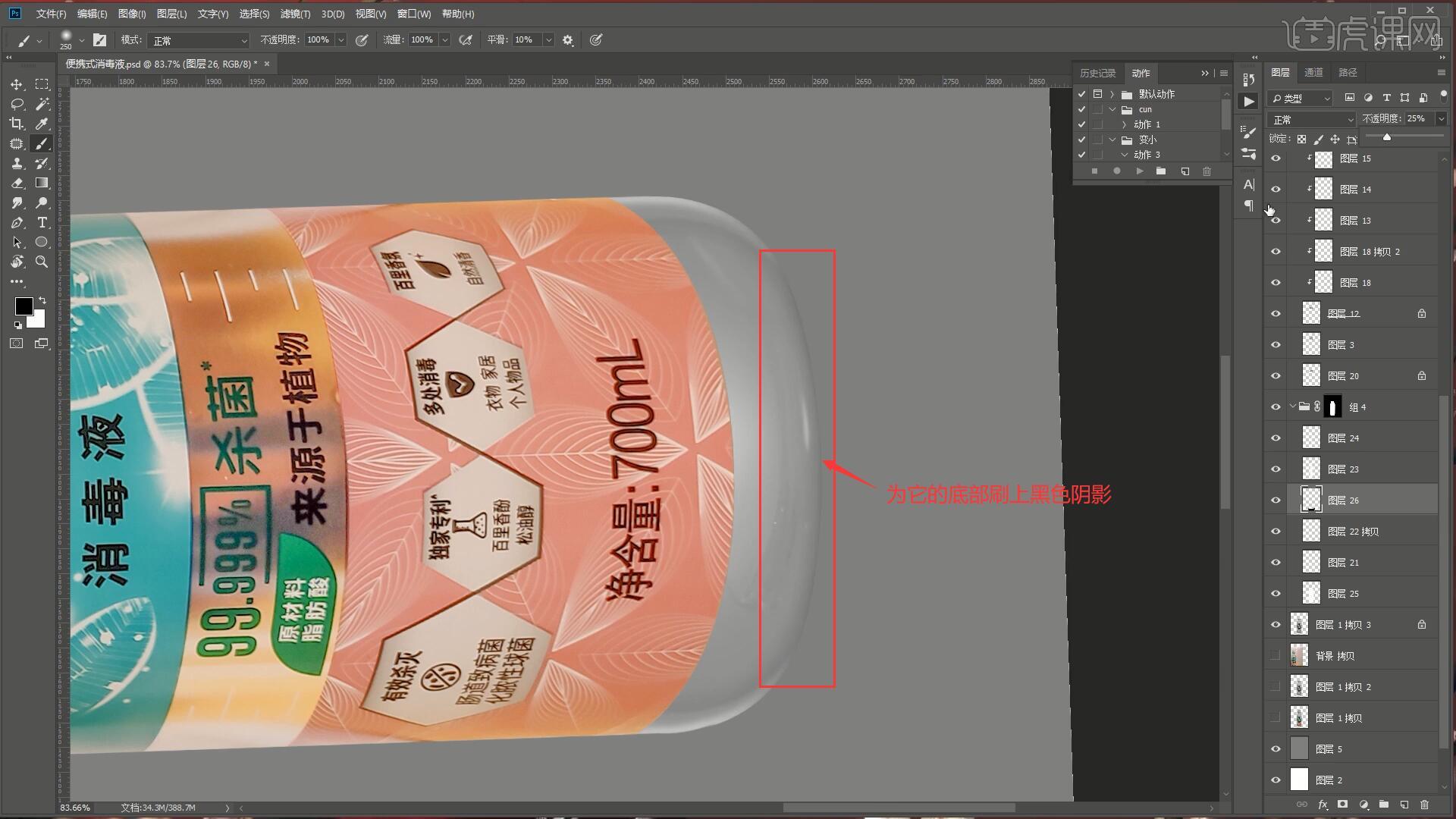Open layer blending mode dropdown
This screenshot has height=819, width=1456.
1311,120
